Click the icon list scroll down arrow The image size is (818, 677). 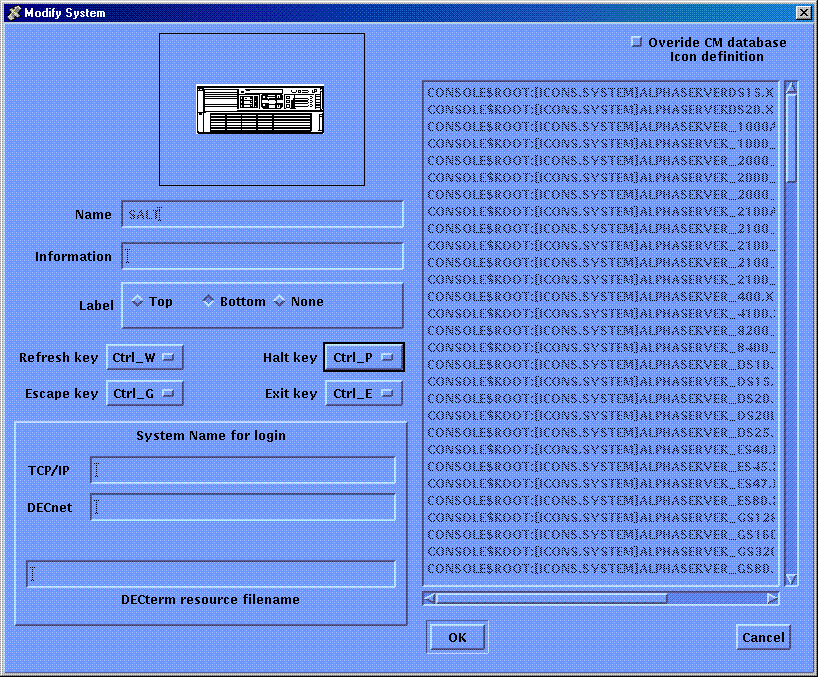[791, 579]
